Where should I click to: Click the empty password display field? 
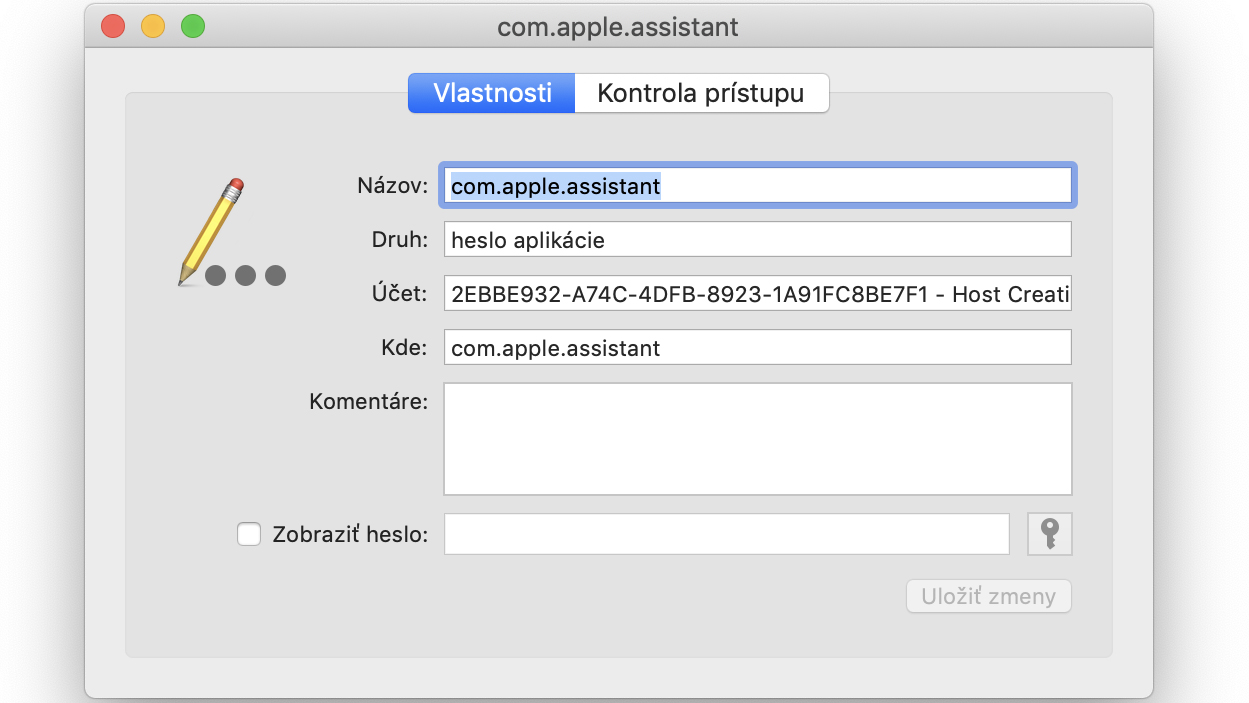tap(727, 534)
